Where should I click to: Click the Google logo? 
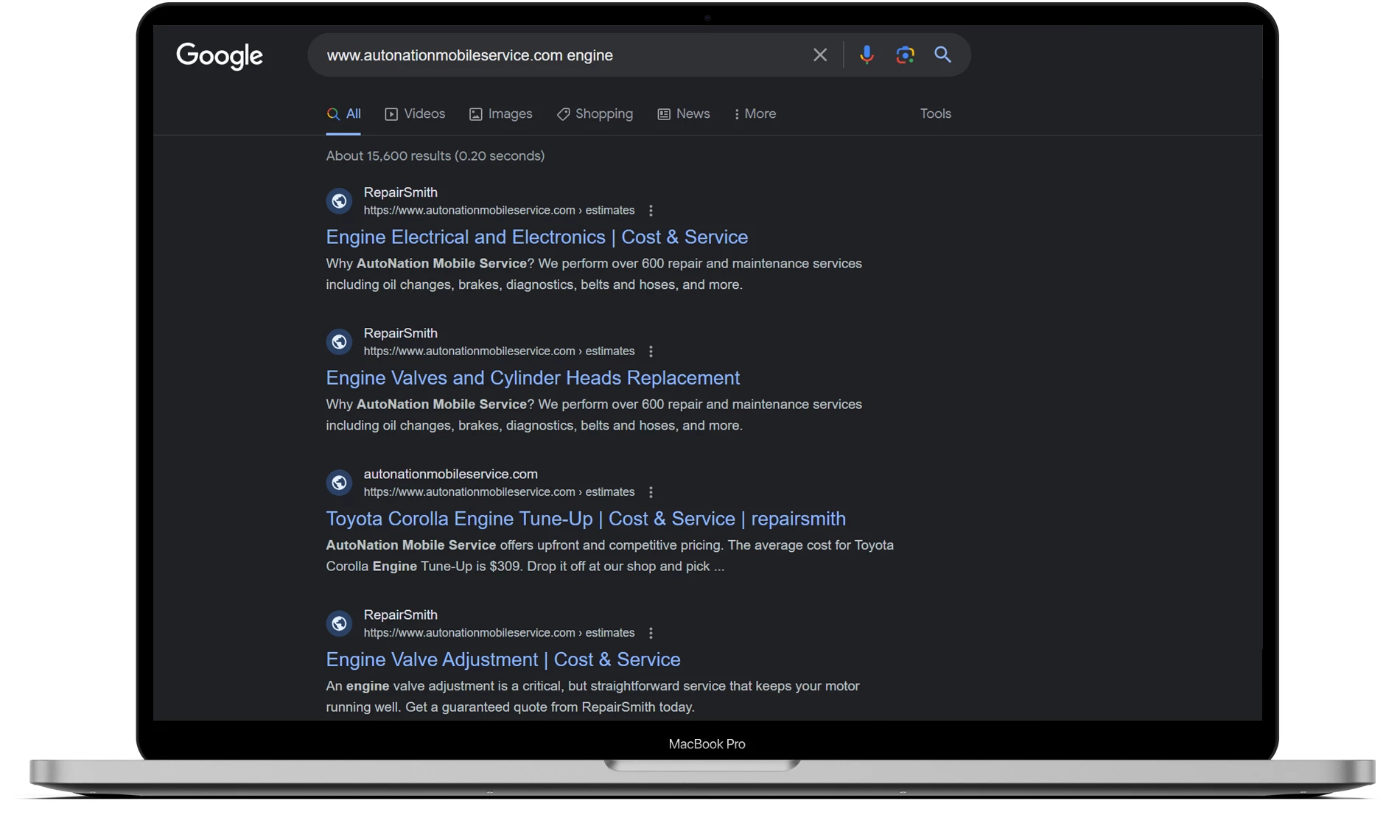tap(220, 56)
